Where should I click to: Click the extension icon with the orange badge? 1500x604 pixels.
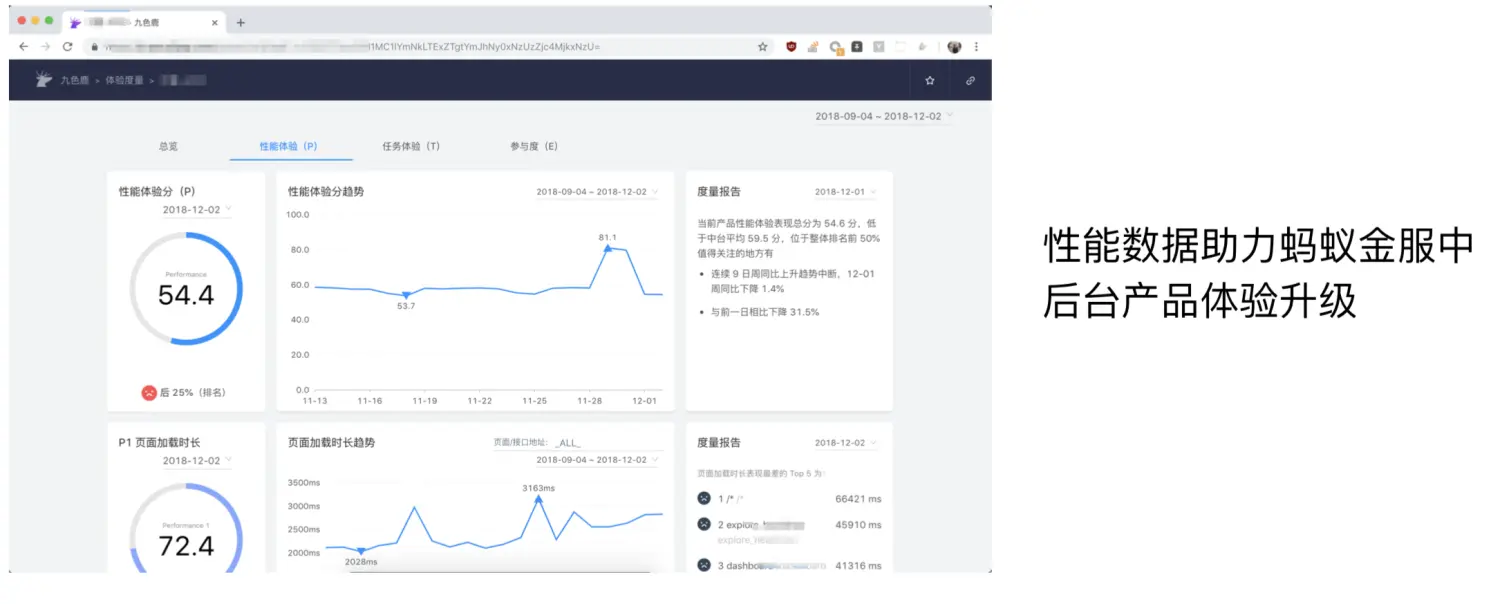click(x=836, y=47)
